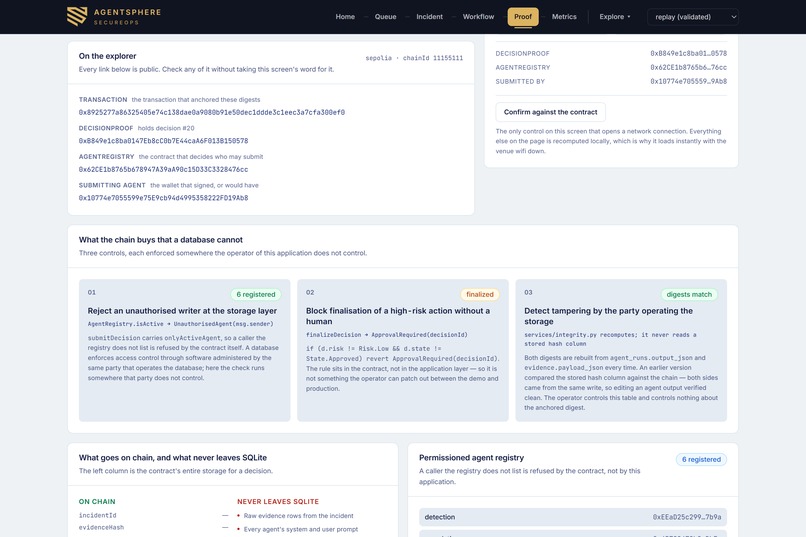Click the Block finalisation of a high-risk action title

[x=398, y=316]
